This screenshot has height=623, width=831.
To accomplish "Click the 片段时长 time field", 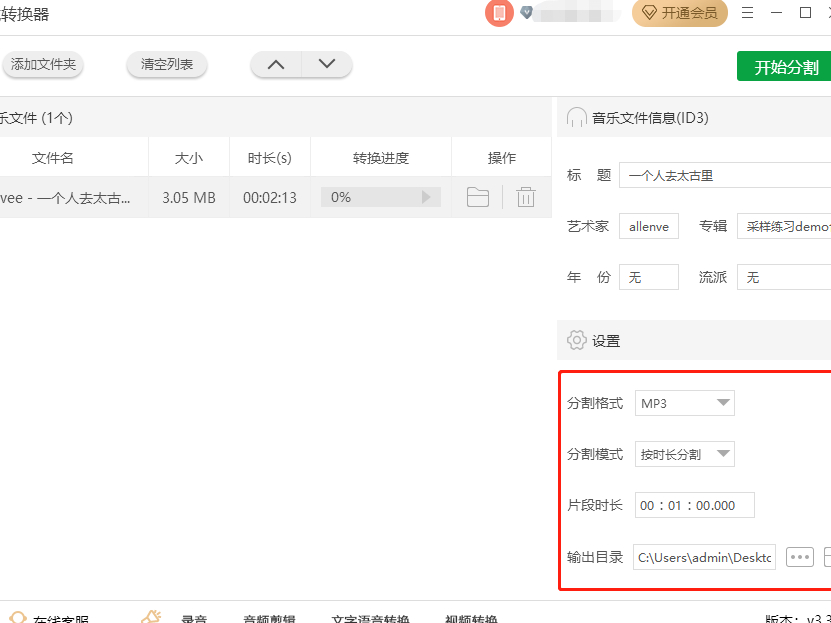I will coord(694,505).
